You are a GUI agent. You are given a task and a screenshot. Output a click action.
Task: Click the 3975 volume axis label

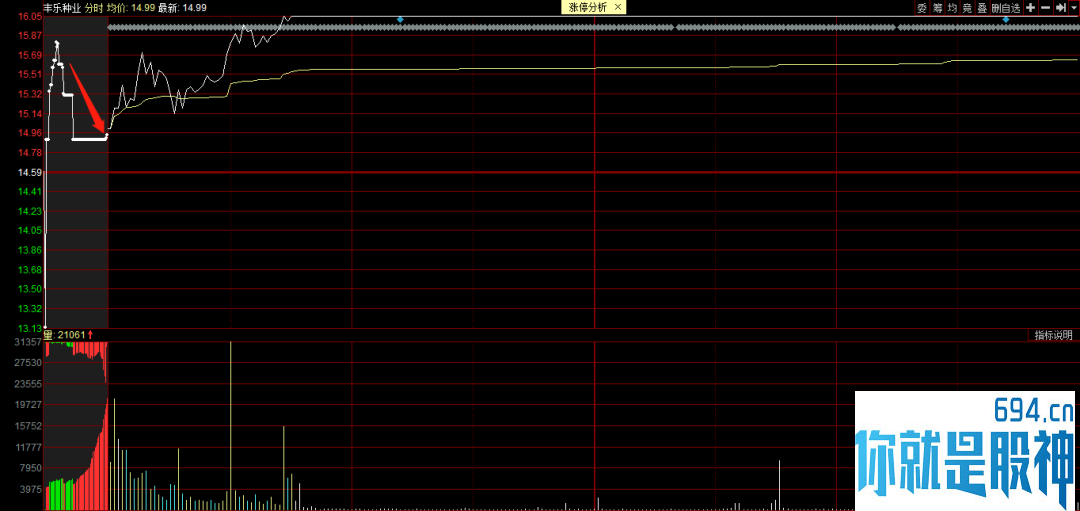(33, 490)
